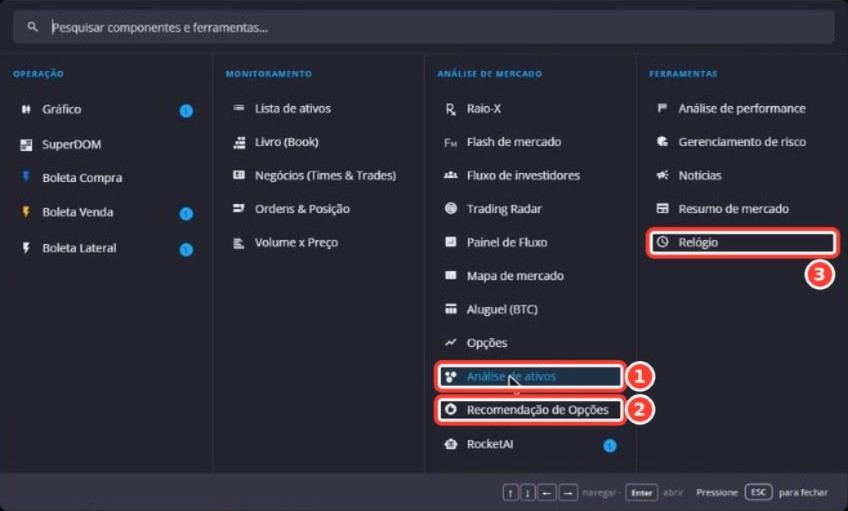
Task: Click the blue badge beside Boleta Venda
Action: pyautogui.click(x=186, y=214)
